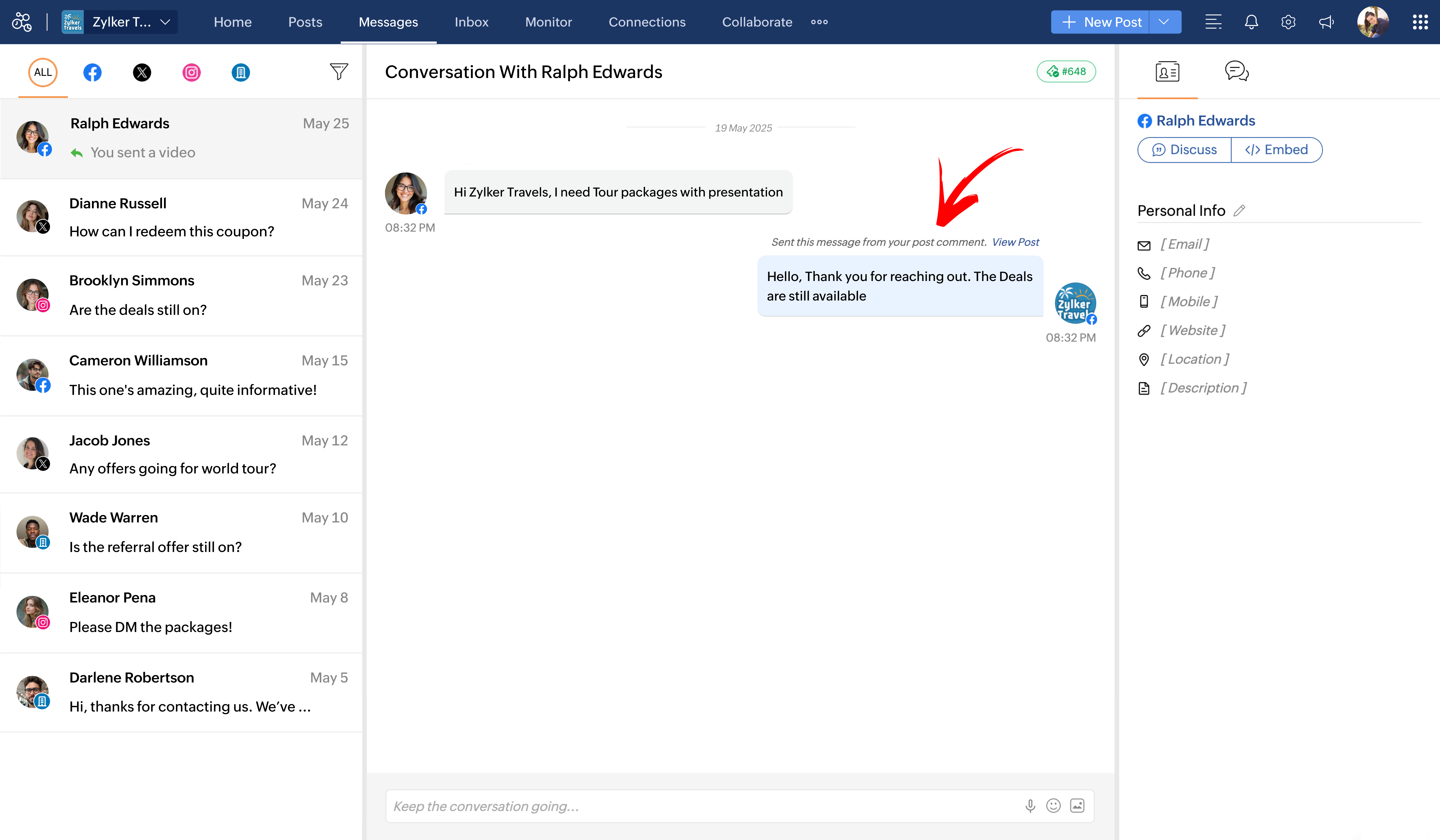1440x840 pixels.
Task: Filter messages by Instagram channel
Action: click(x=191, y=72)
